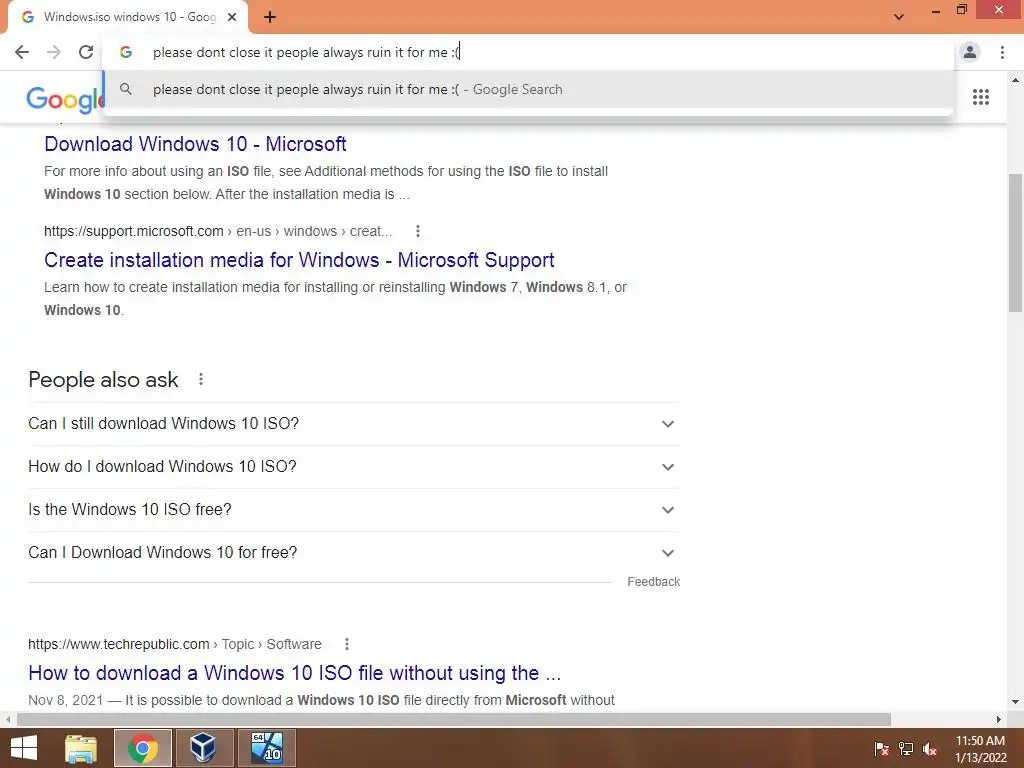This screenshot has height=768, width=1024.
Task: Reload the page with the refresh icon
Action: point(86,52)
